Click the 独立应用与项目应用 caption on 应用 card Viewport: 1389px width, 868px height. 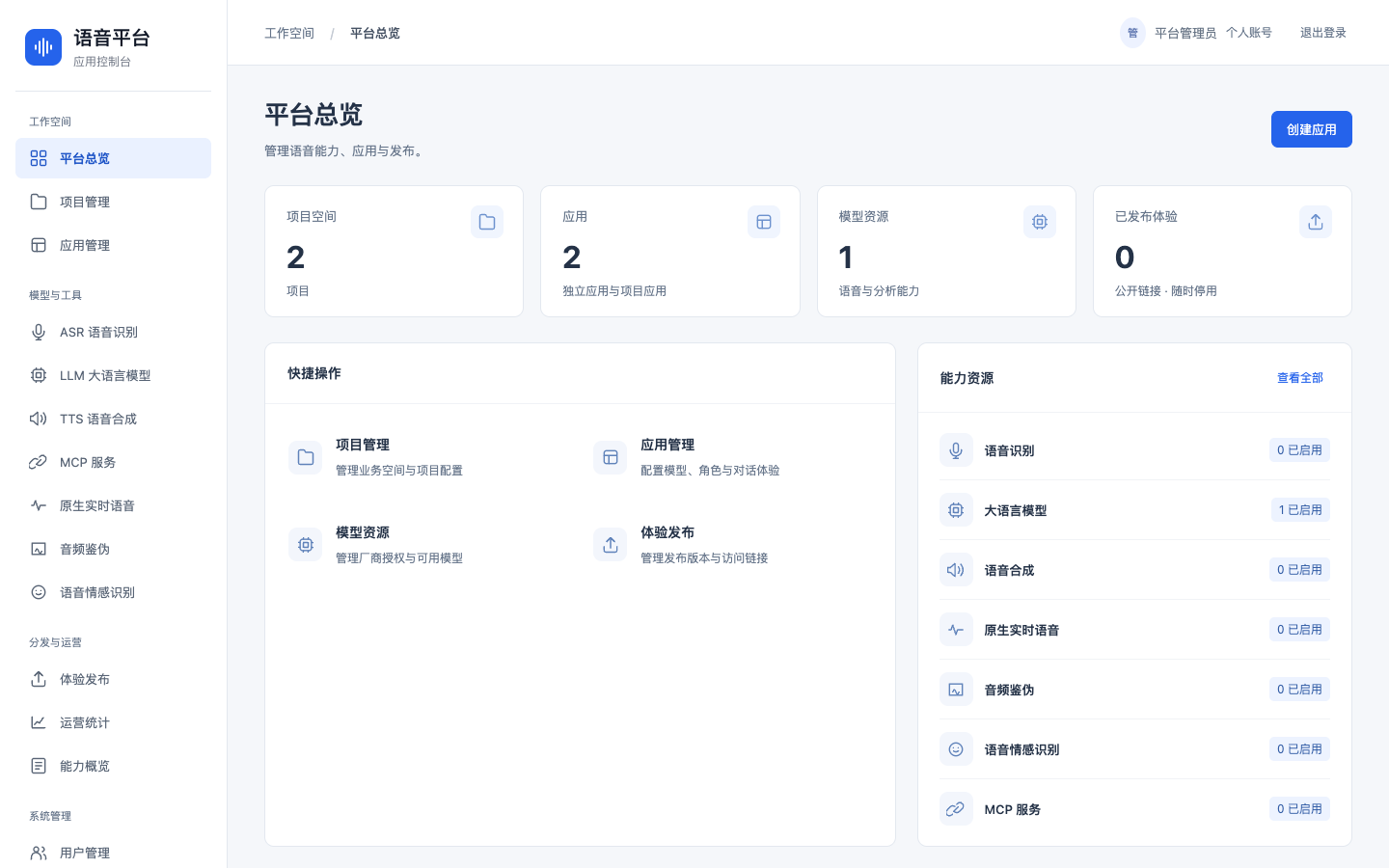(614, 290)
